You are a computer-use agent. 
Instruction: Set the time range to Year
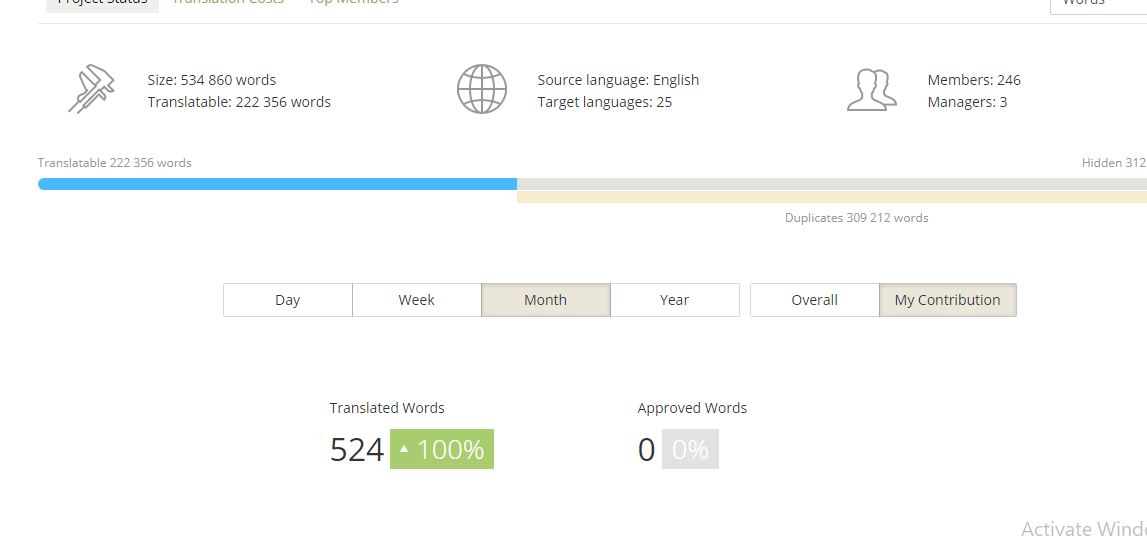click(x=675, y=300)
